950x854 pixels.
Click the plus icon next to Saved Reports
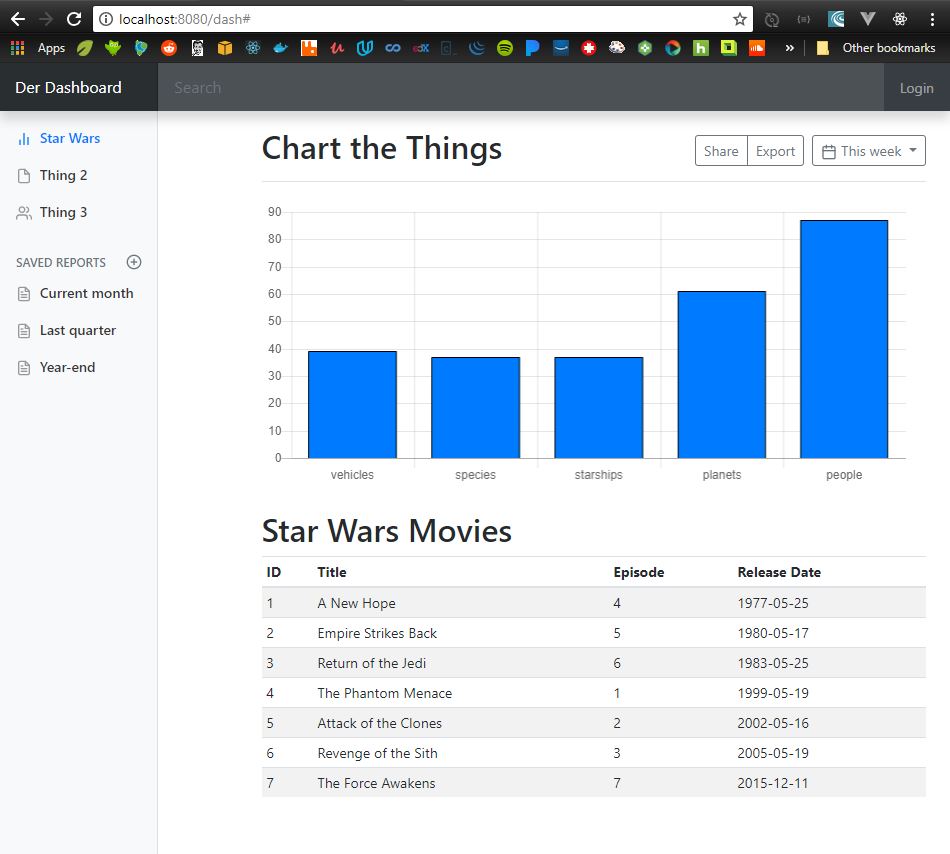click(134, 262)
